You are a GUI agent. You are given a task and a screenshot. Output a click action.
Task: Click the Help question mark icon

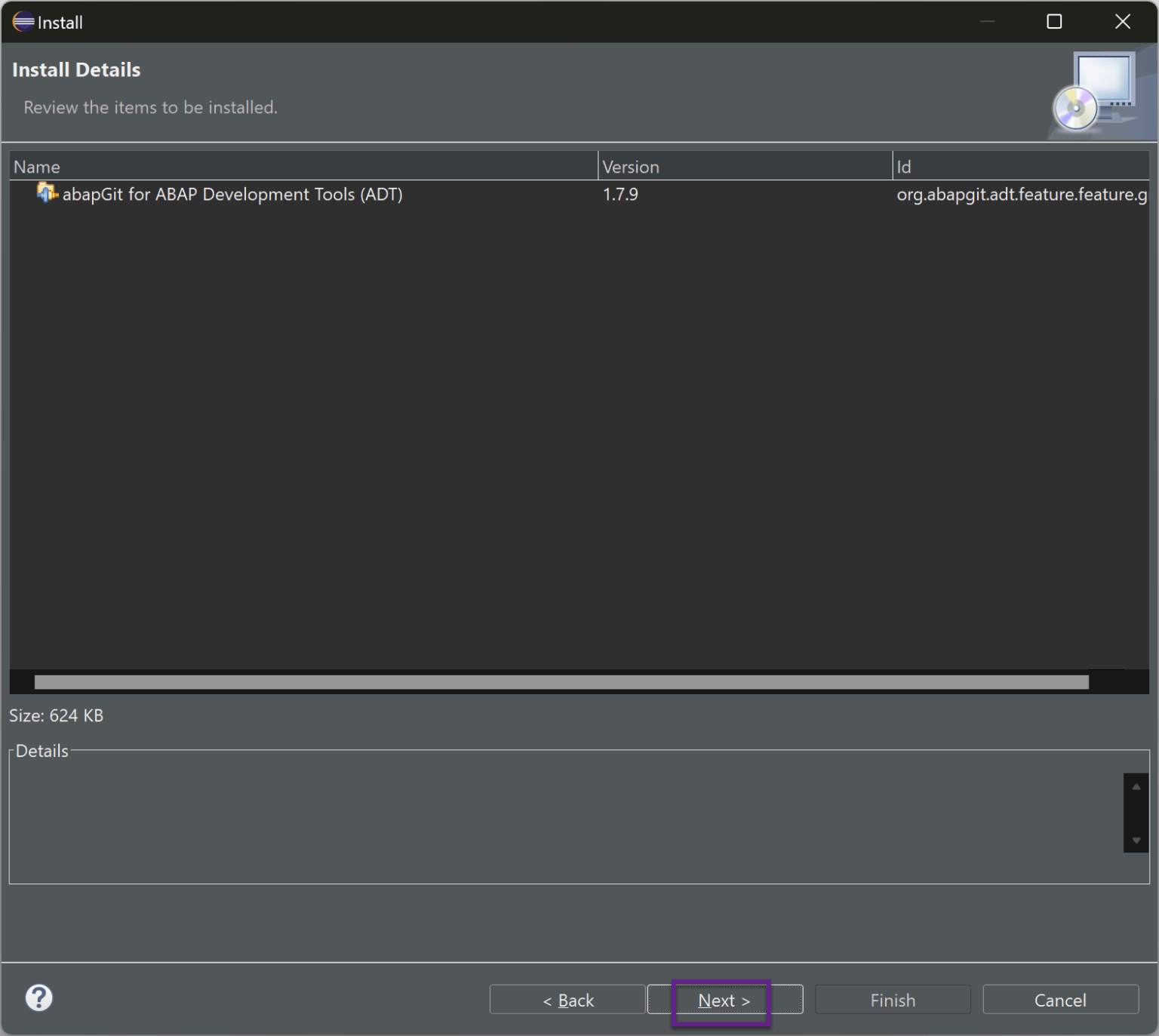(38, 998)
